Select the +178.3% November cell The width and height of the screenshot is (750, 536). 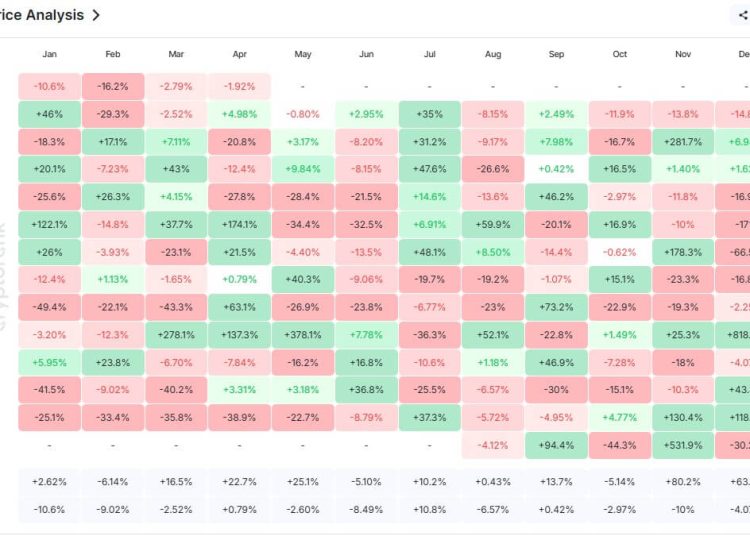tap(682, 252)
